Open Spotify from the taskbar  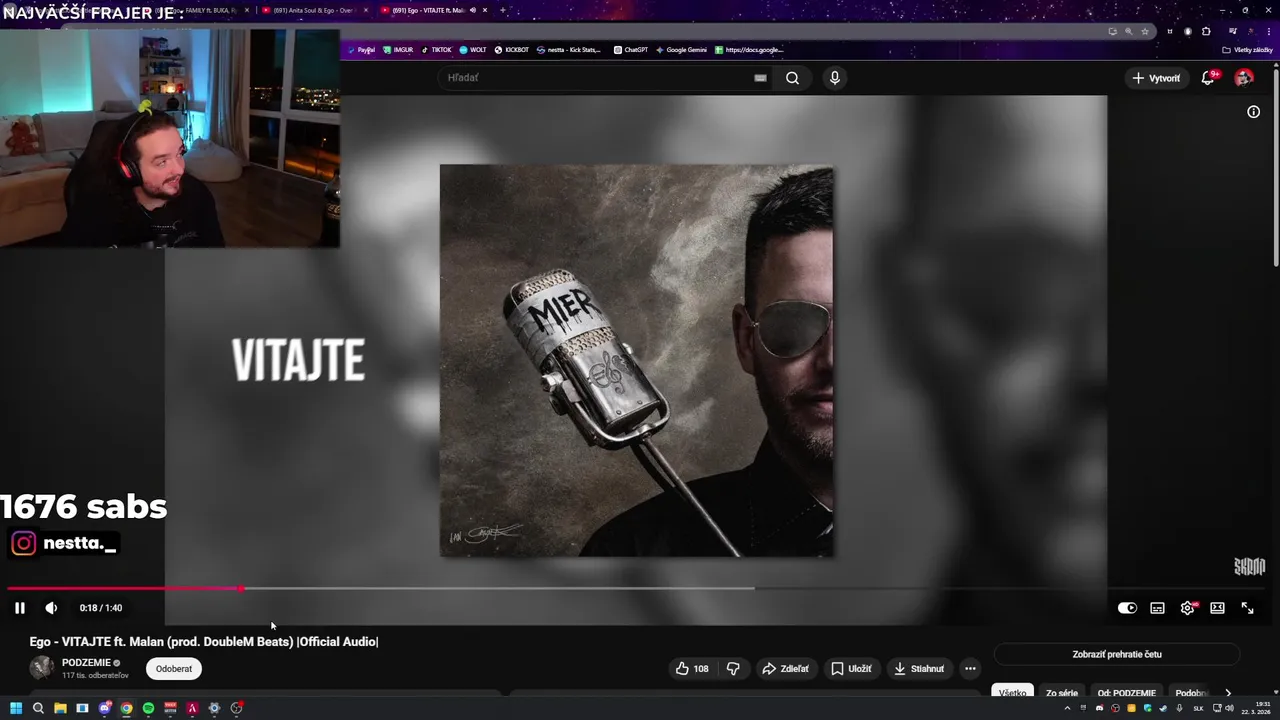tap(148, 708)
